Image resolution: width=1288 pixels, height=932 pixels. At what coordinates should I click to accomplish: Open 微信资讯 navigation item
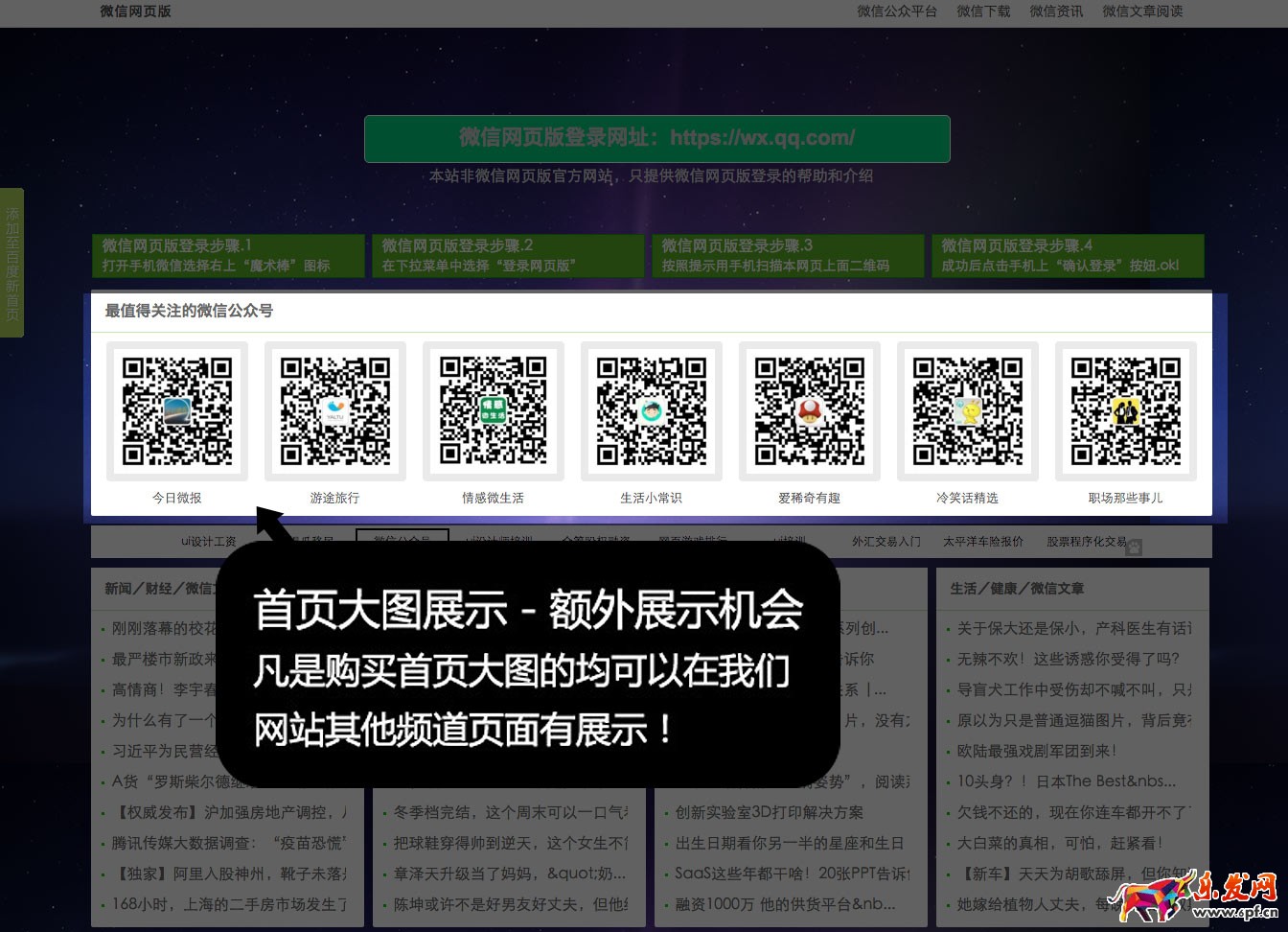point(1056,12)
